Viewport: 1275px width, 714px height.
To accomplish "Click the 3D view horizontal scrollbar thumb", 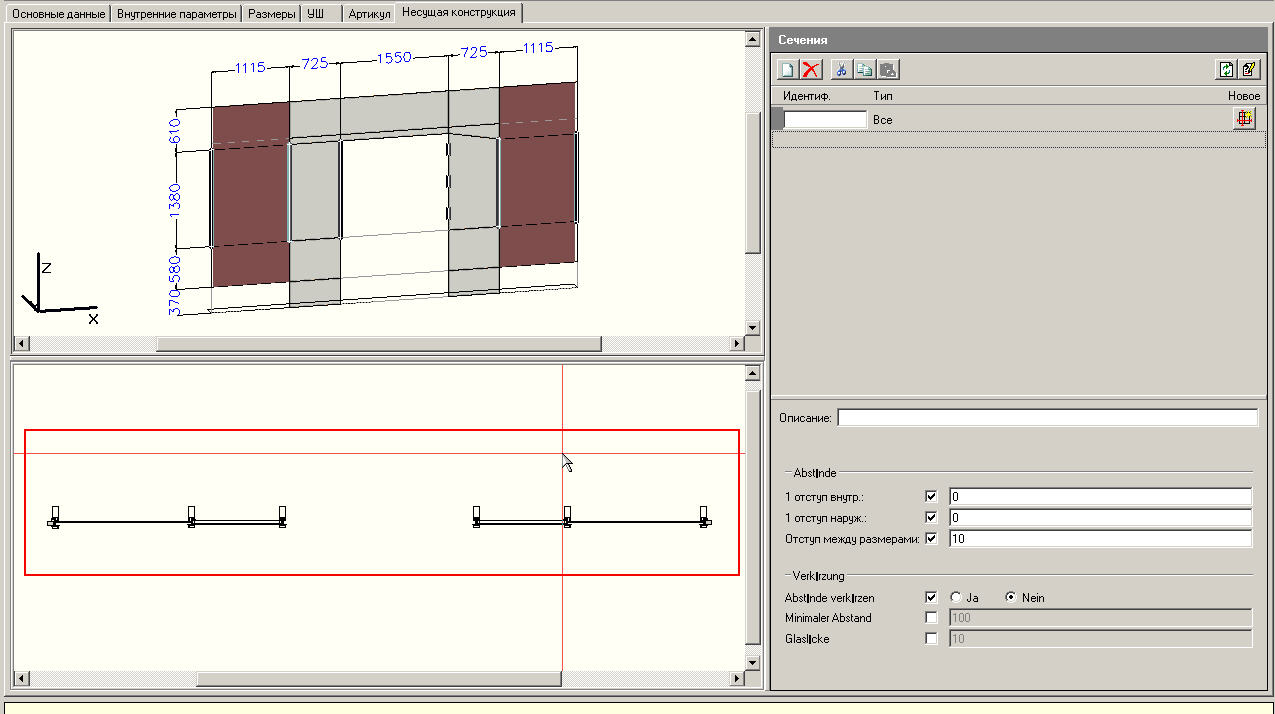I will click(x=379, y=344).
